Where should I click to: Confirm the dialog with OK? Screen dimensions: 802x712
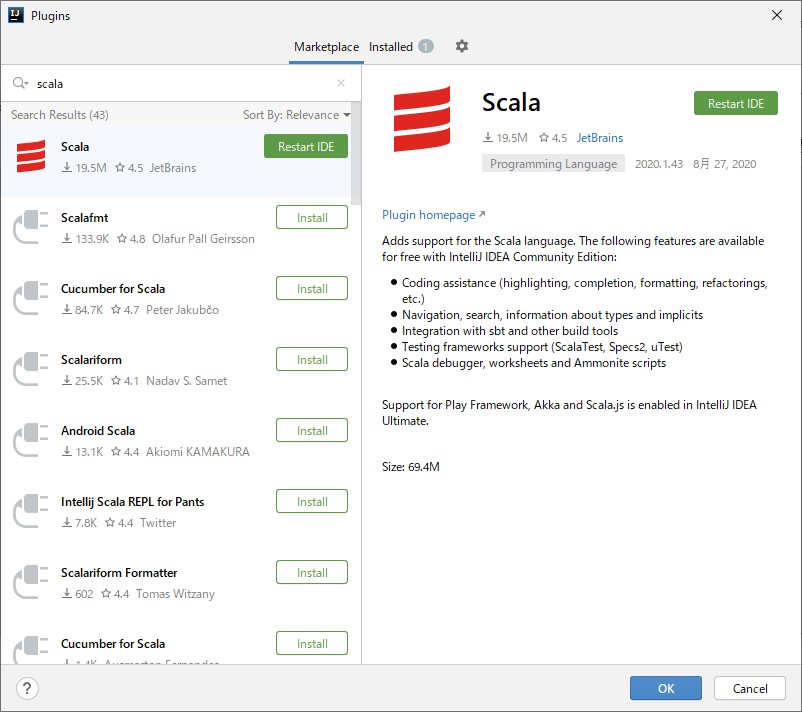[x=665, y=688]
